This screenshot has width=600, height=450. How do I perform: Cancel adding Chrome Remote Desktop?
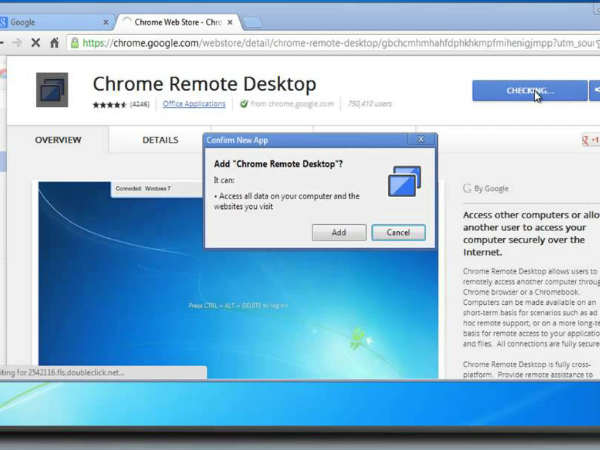pos(398,232)
